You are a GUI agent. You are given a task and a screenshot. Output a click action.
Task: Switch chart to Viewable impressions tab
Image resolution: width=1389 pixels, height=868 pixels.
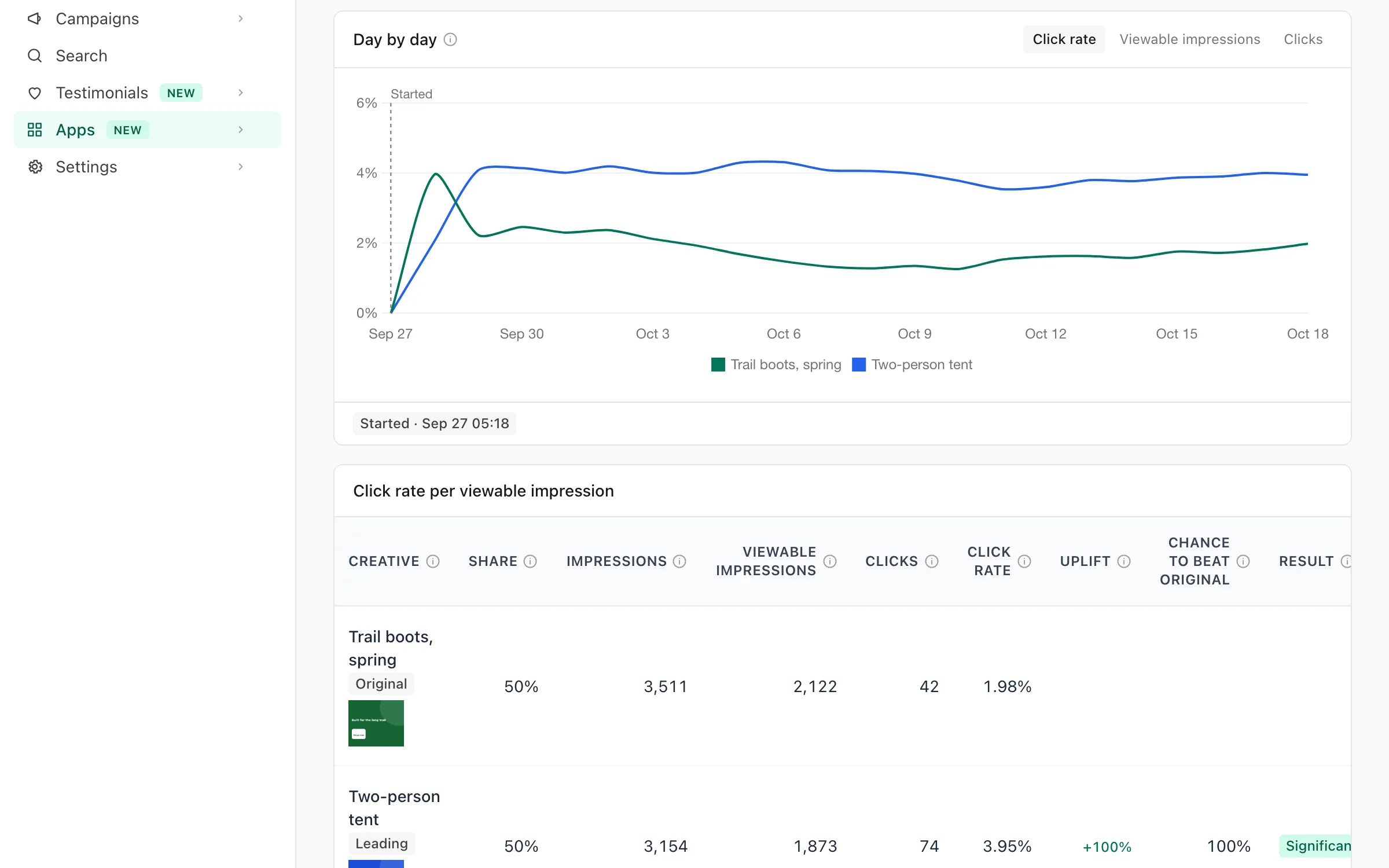click(1189, 39)
